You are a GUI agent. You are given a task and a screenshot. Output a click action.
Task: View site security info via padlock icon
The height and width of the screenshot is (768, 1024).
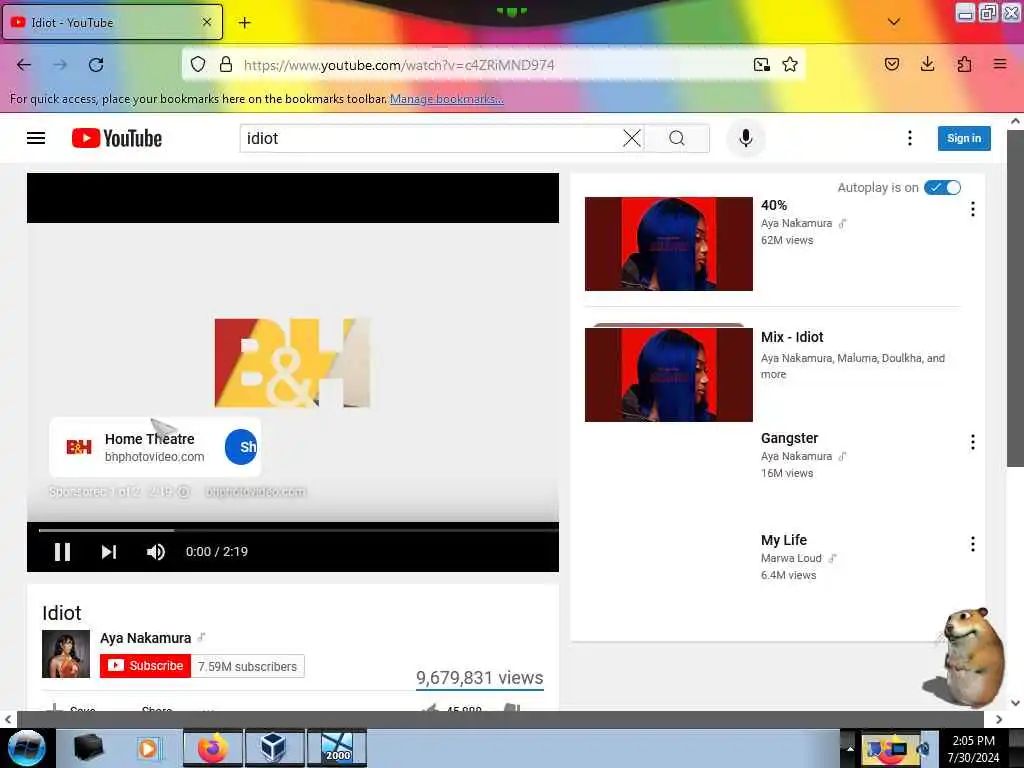pos(226,65)
